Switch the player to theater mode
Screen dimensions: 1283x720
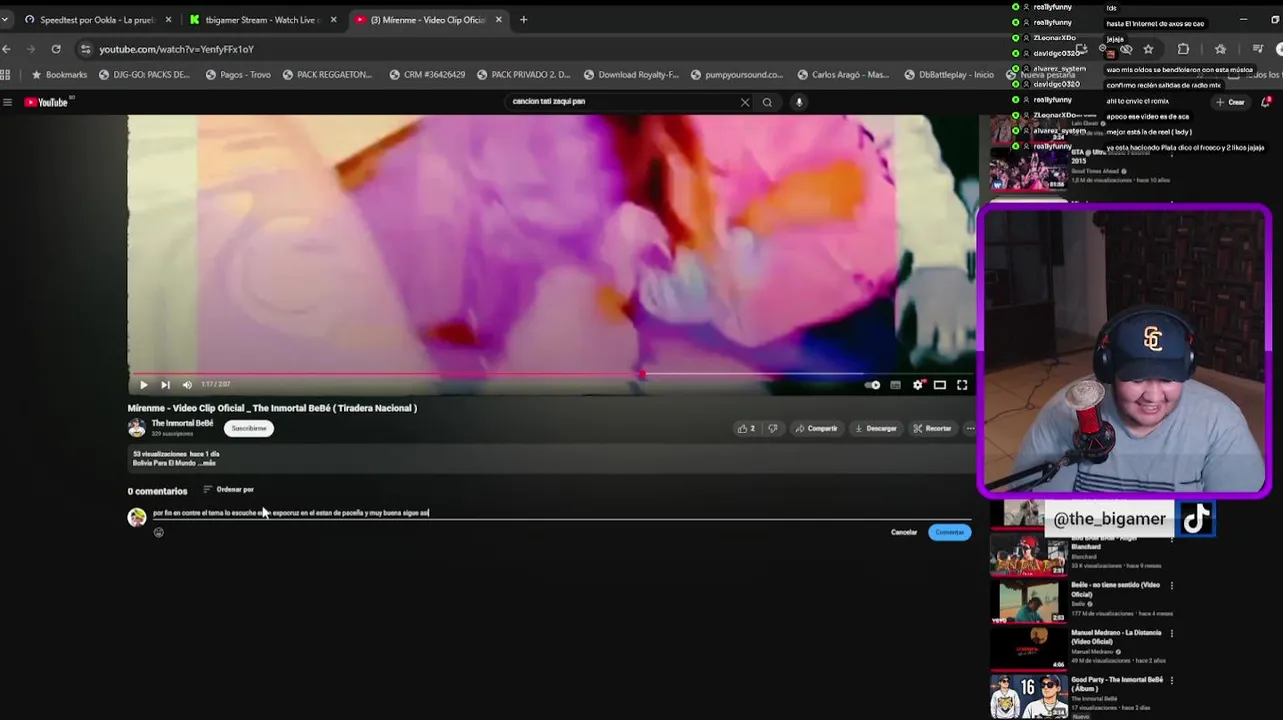coord(940,385)
